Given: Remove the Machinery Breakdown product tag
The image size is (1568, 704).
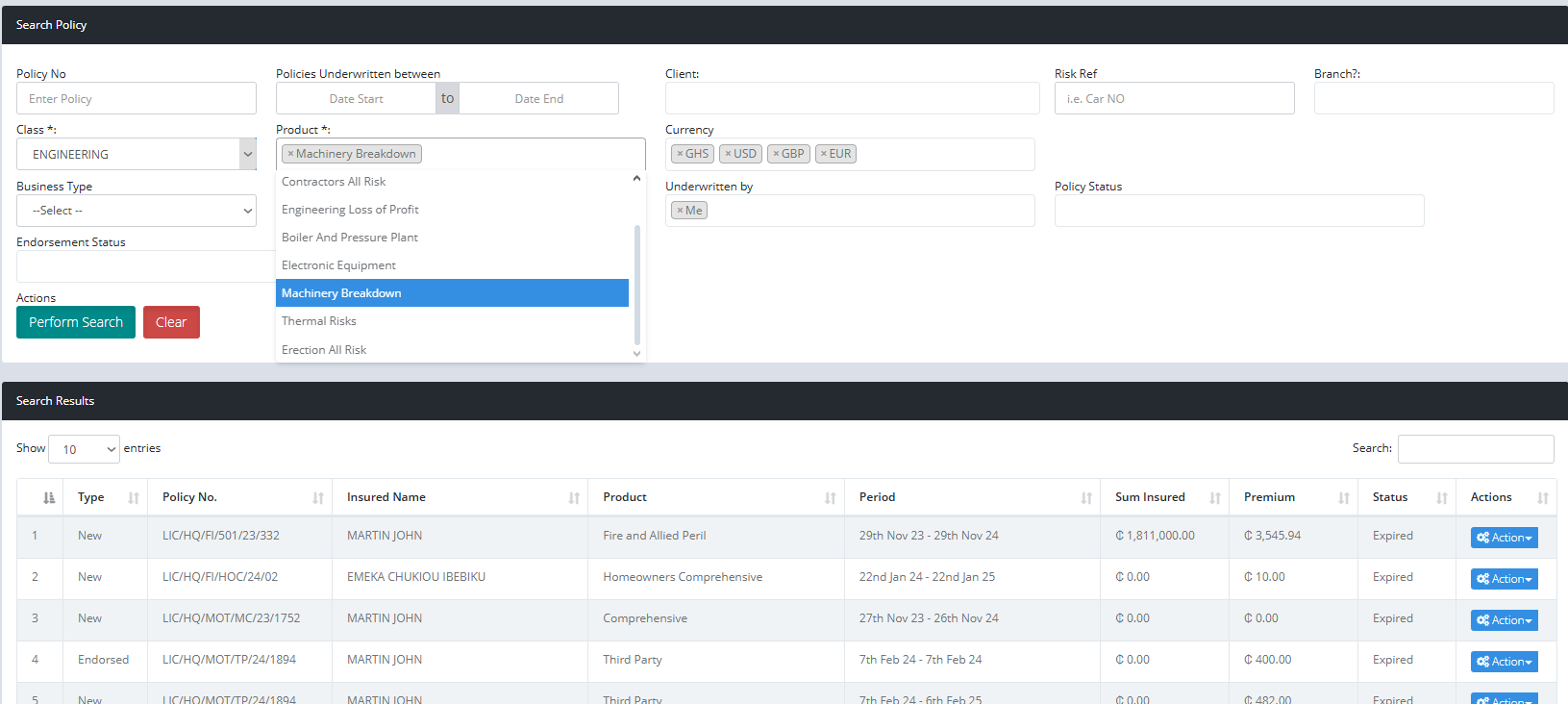Looking at the screenshot, I should [x=290, y=154].
